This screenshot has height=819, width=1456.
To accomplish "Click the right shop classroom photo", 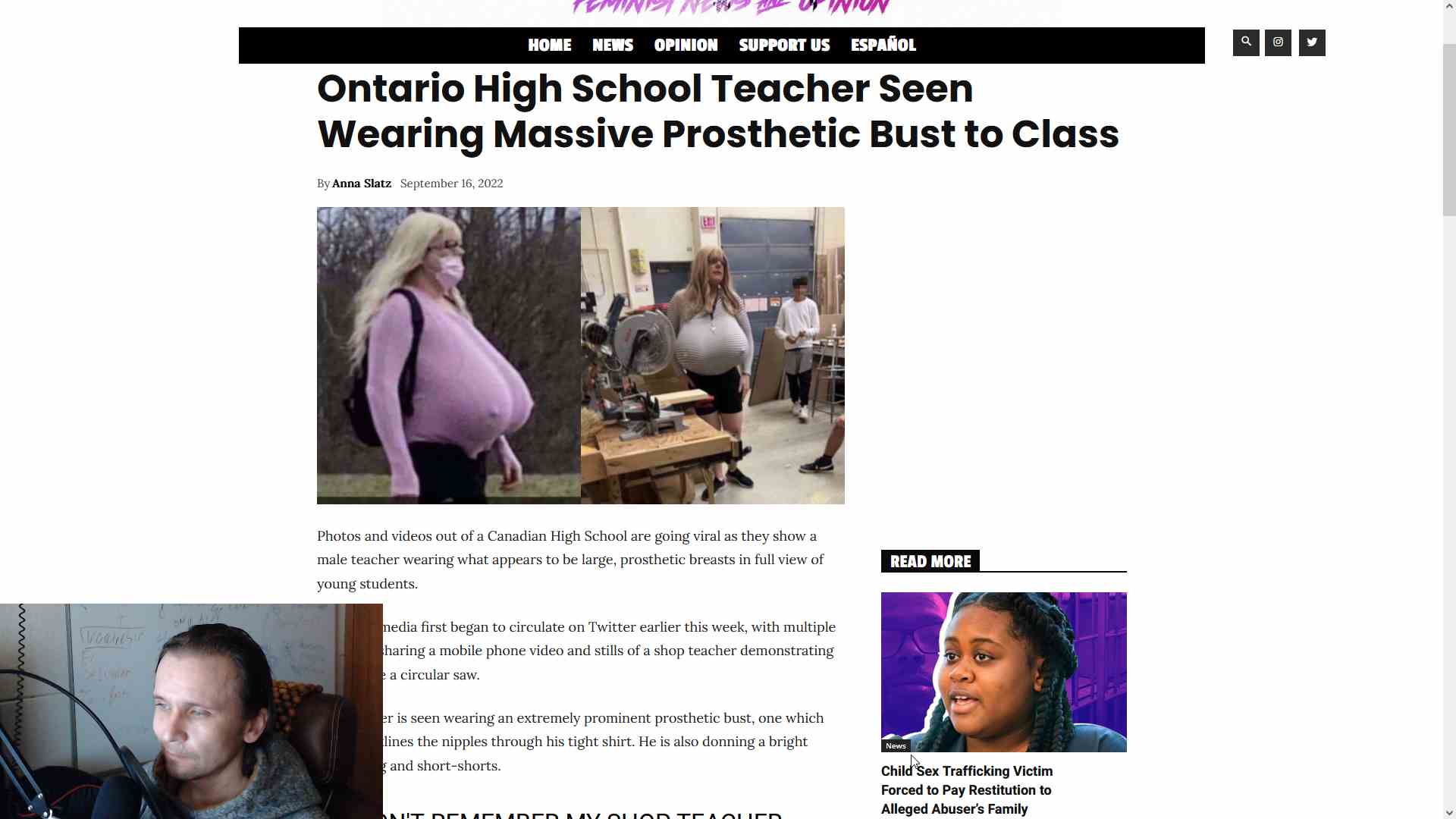I will 713,356.
